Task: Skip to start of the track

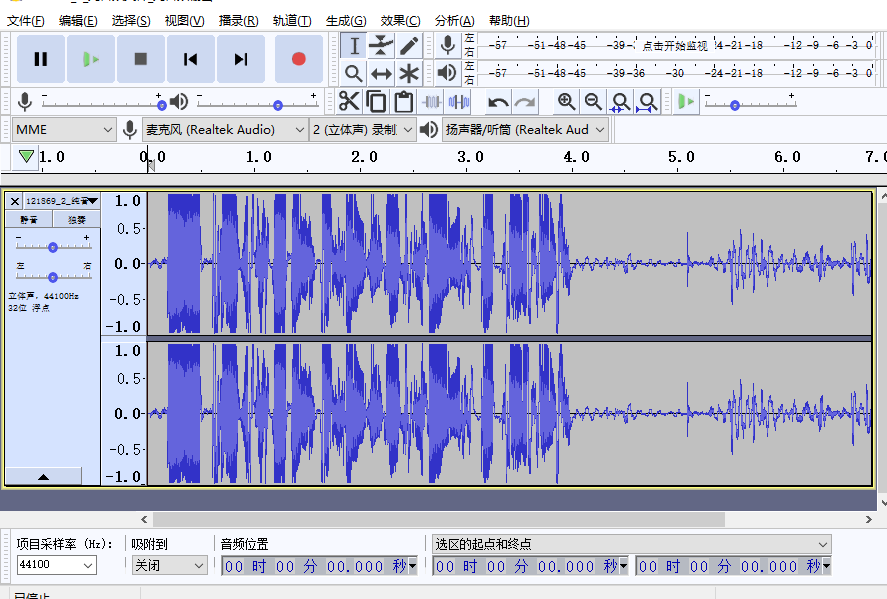Action: coord(191,59)
